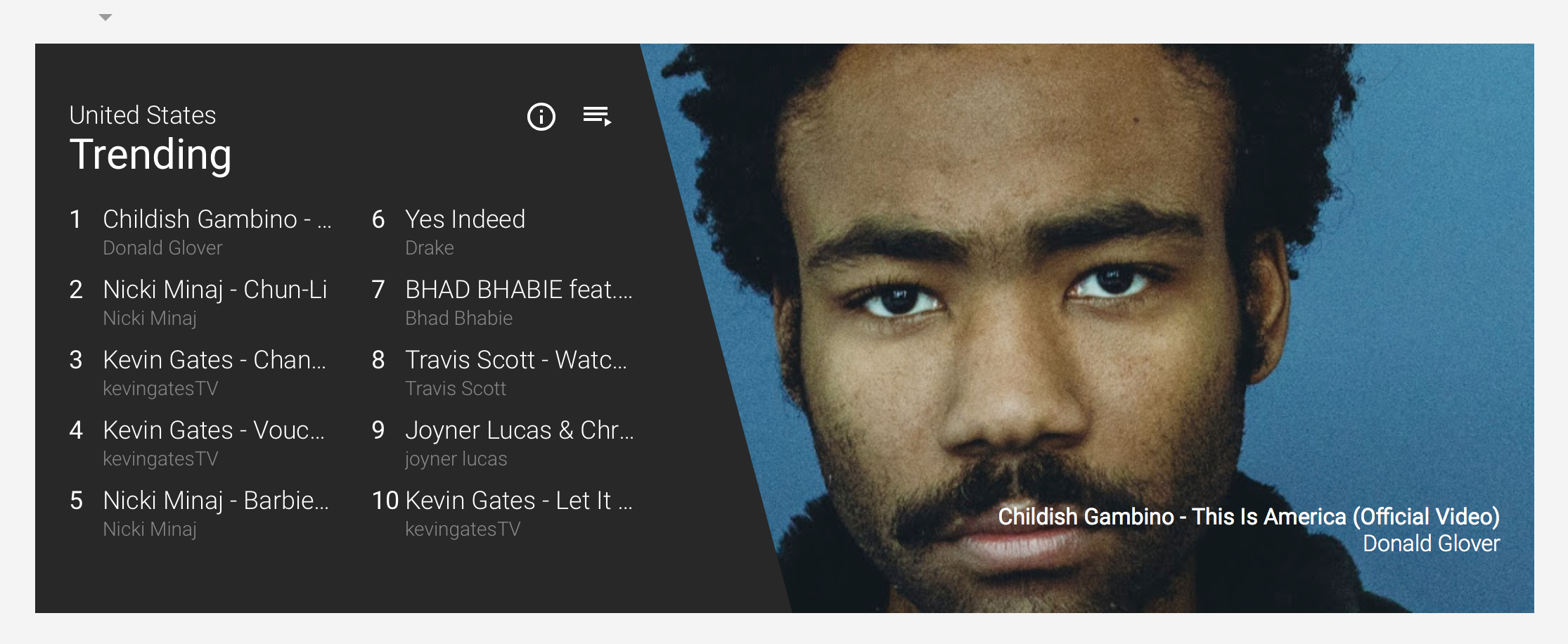Image resolution: width=1568 pixels, height=644 pixels.
Task: Open joyner lucas channel name
Action: pyautogui.click(x=456, y=459)
